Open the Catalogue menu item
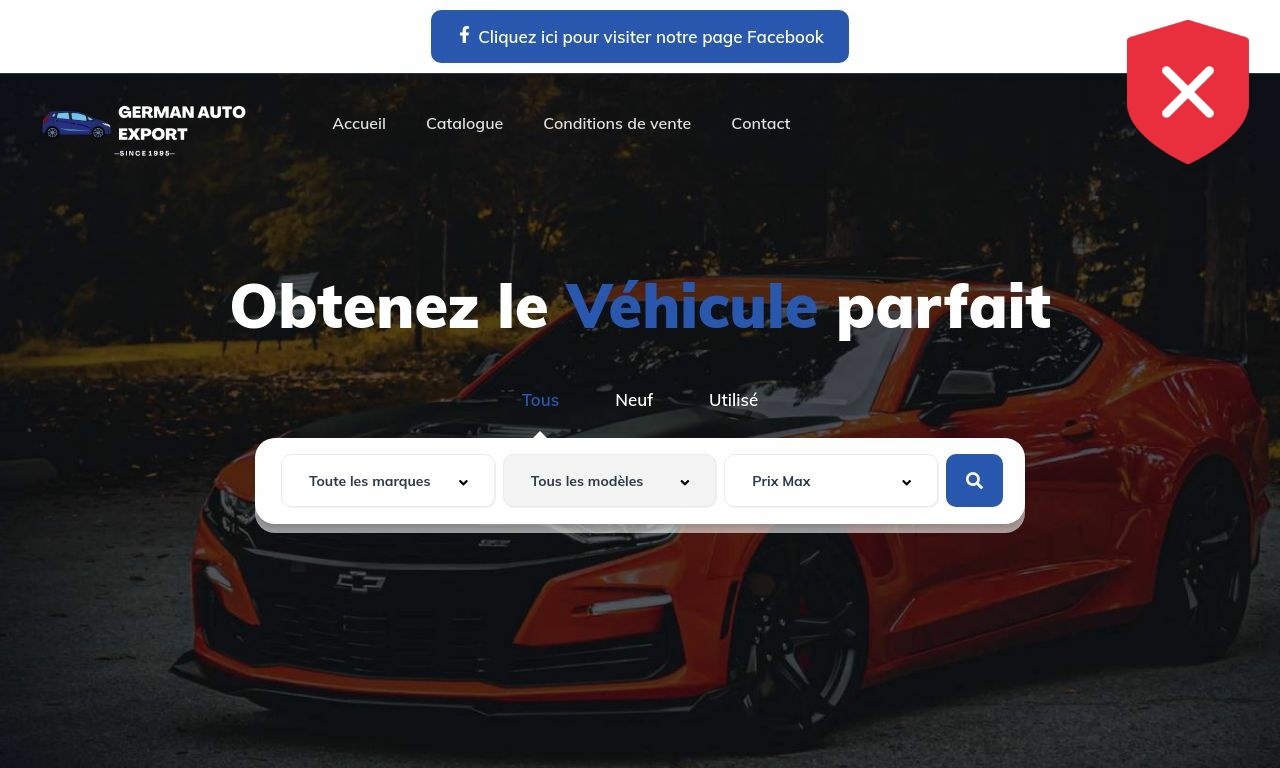1280x768 pixels. [464, 123]
